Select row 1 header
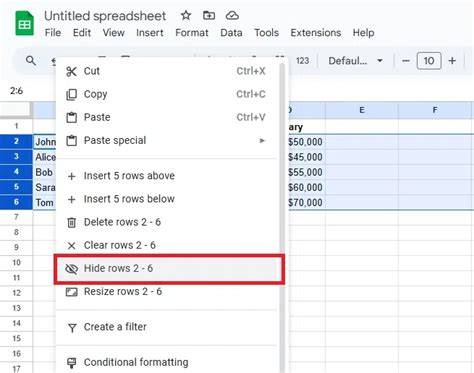 coord(16,126)
